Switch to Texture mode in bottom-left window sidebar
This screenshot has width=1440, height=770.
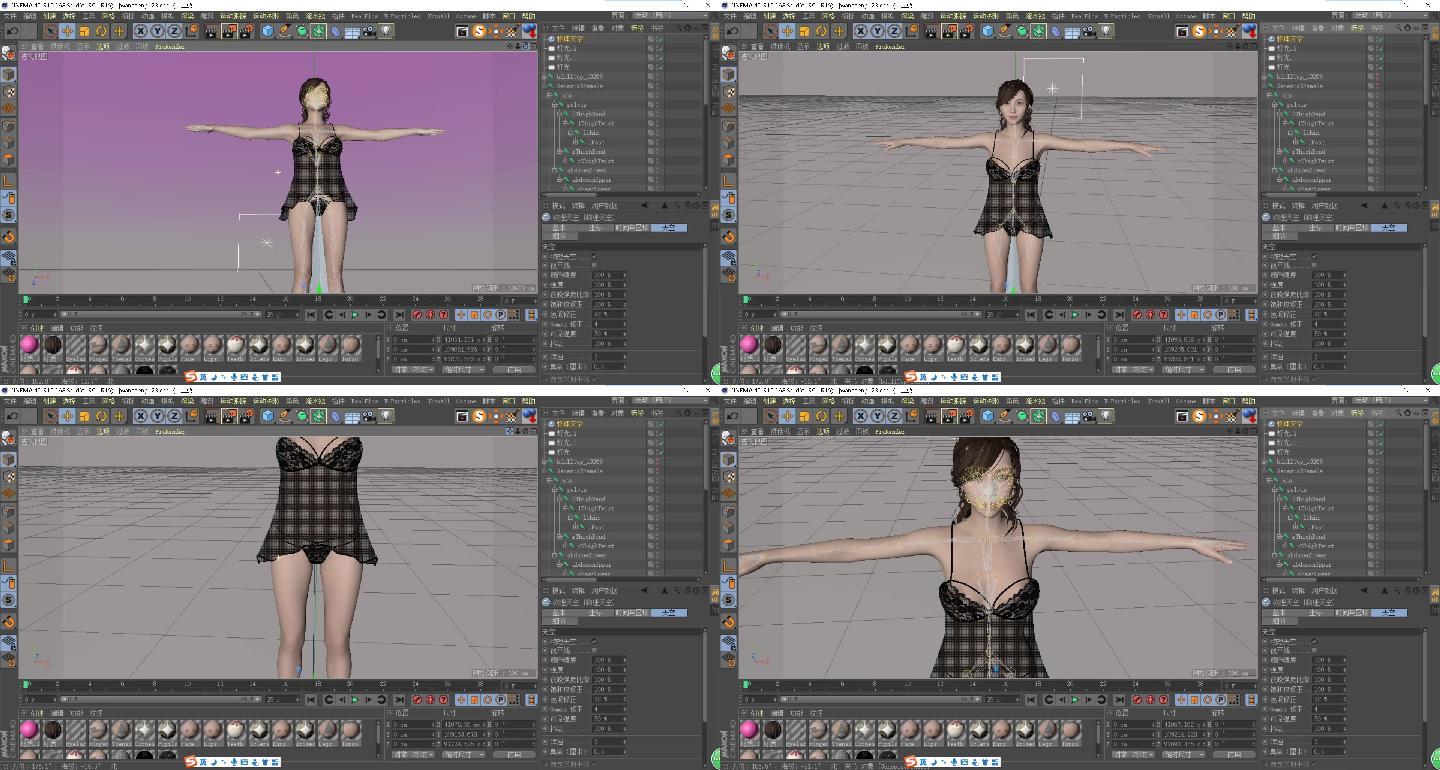pos(8,475)
